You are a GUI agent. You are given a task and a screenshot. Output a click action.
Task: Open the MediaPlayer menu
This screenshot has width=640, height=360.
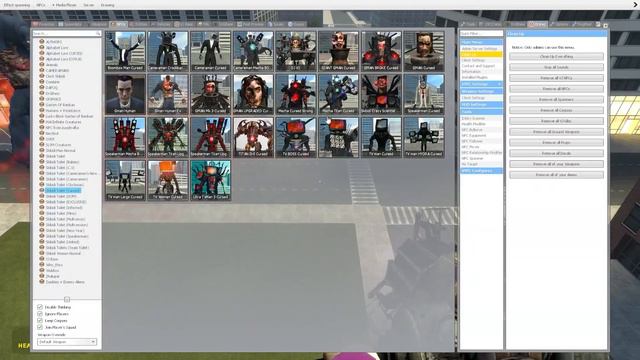pos(64,5)
